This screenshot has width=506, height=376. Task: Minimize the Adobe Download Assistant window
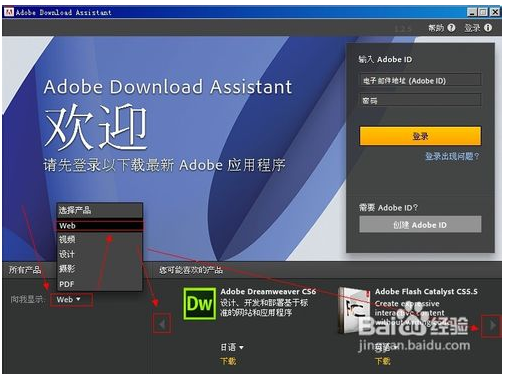(x=472, y=12)
